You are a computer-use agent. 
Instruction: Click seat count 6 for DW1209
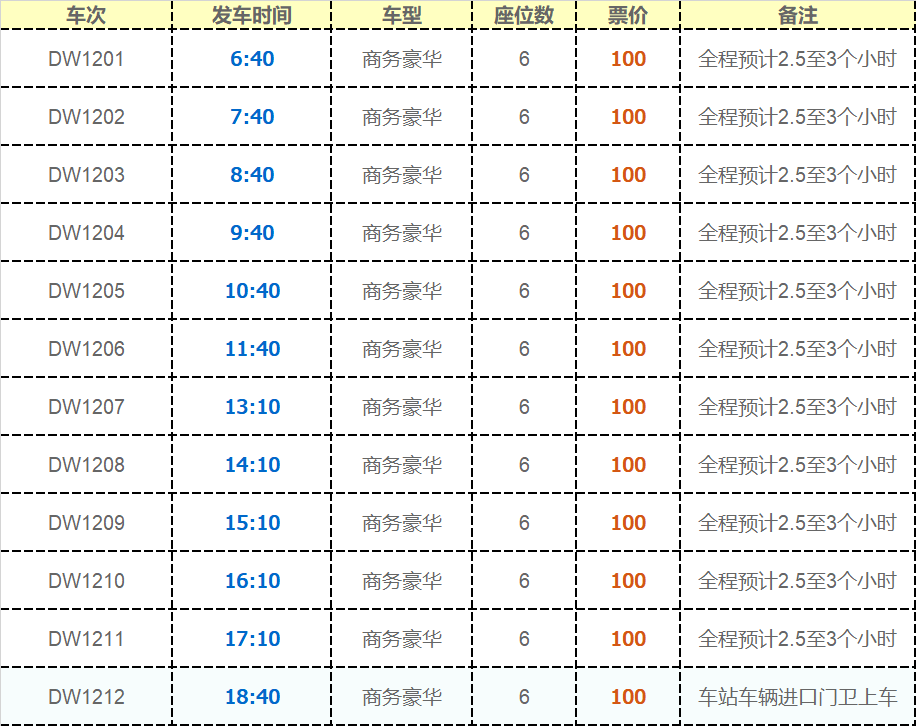click(524, 523)
